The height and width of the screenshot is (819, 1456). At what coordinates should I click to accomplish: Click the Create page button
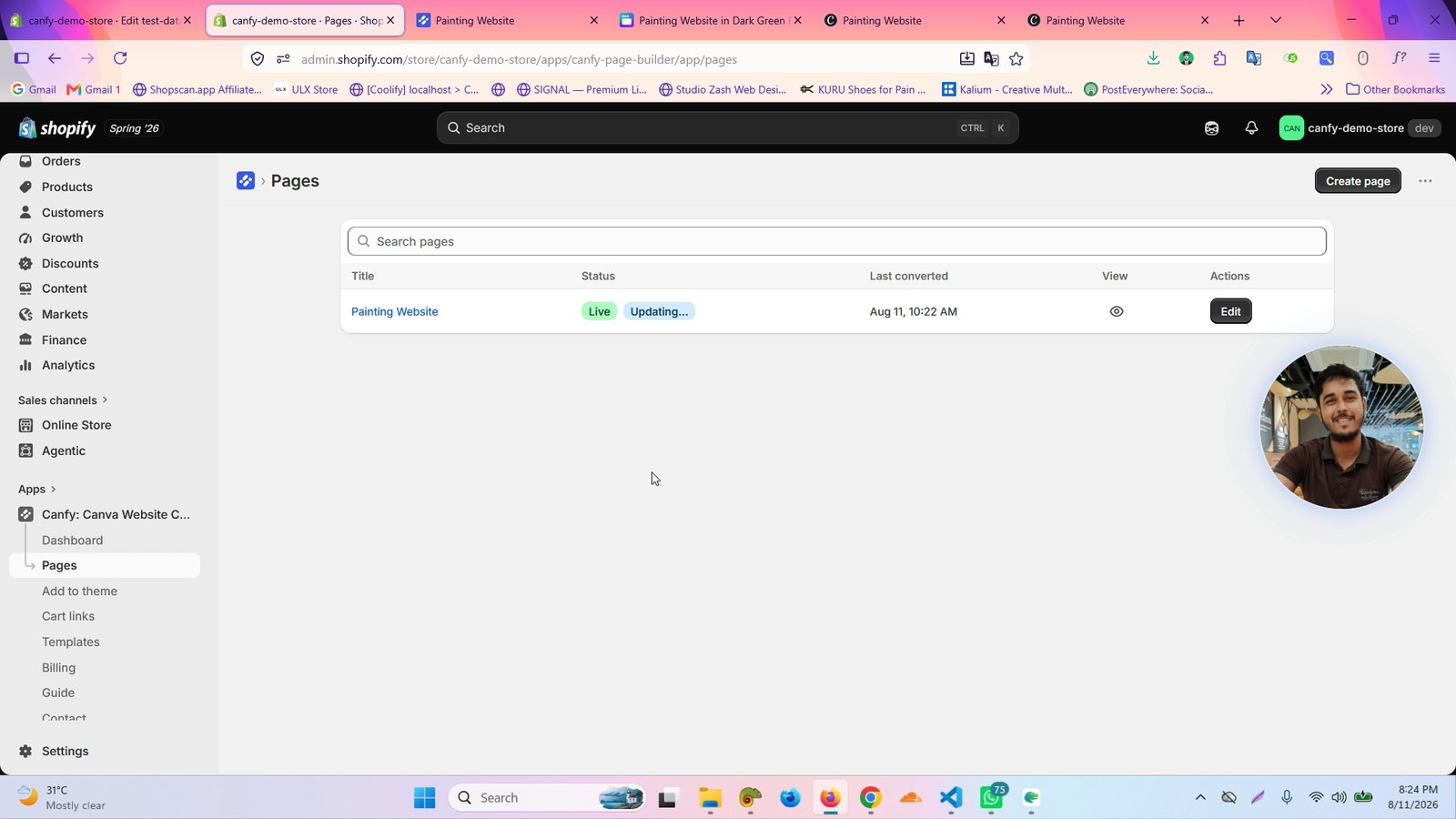tap(1358, 181)
